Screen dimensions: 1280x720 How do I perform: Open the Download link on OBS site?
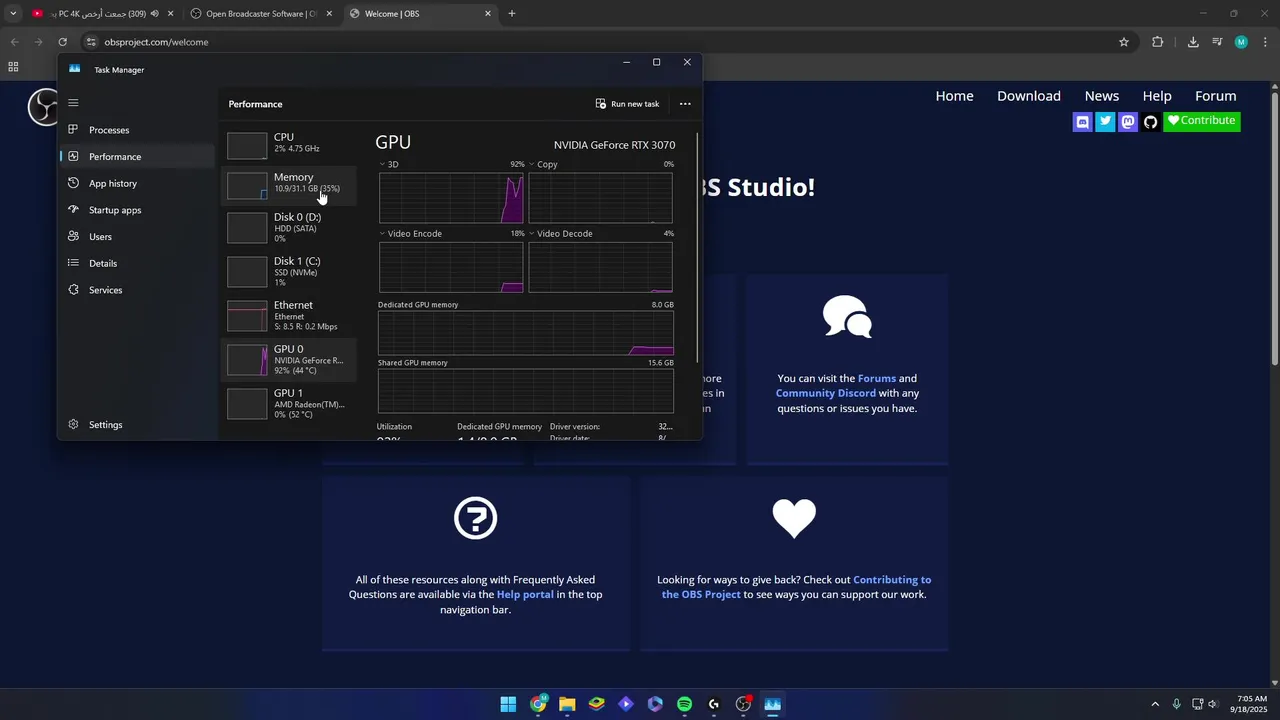click(x=1029, y=96)
